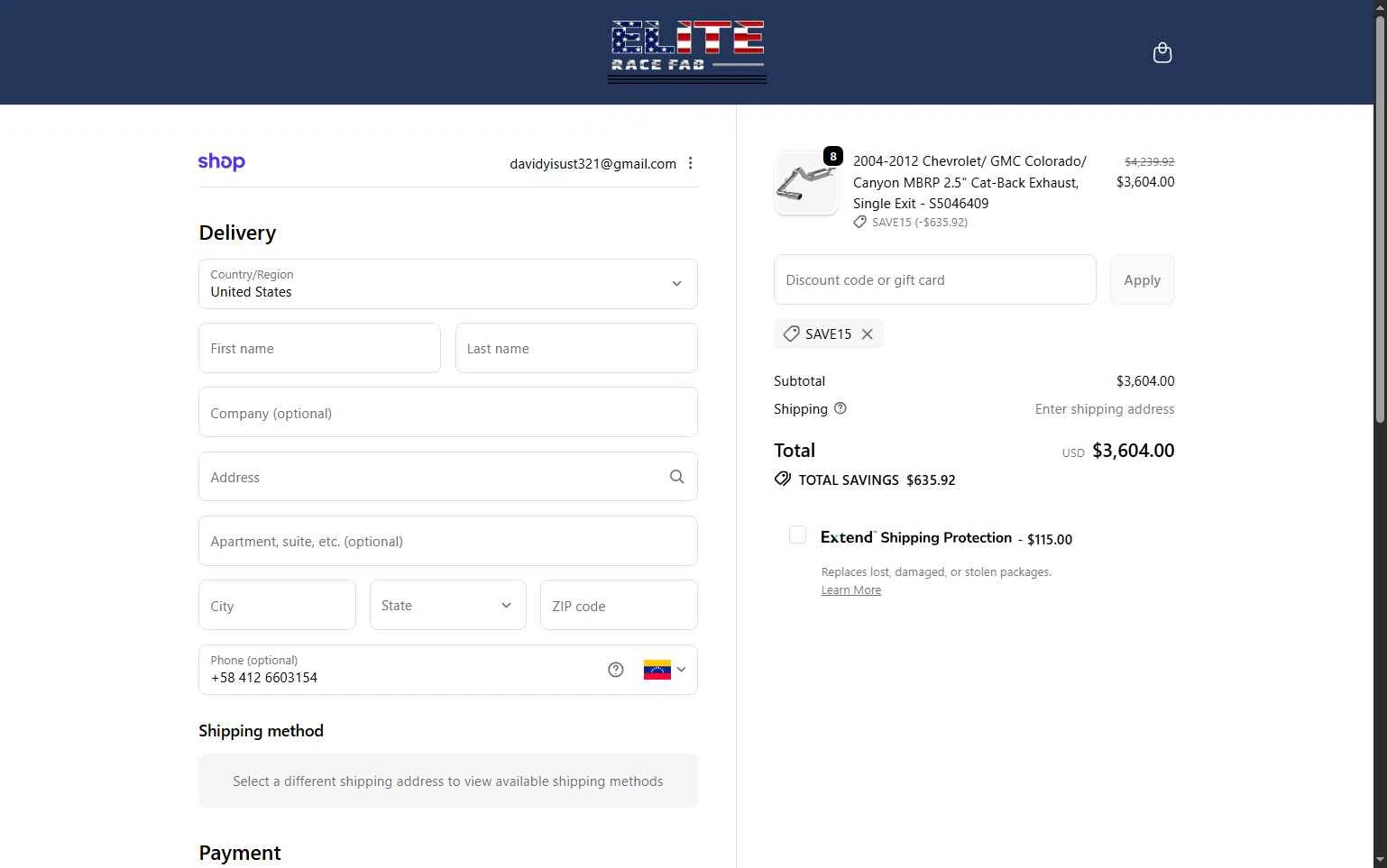Click the Subtotal amount $3,604.00
Image resolution: width=1387 pixels, height=868 pixels.
[1145, 381]
